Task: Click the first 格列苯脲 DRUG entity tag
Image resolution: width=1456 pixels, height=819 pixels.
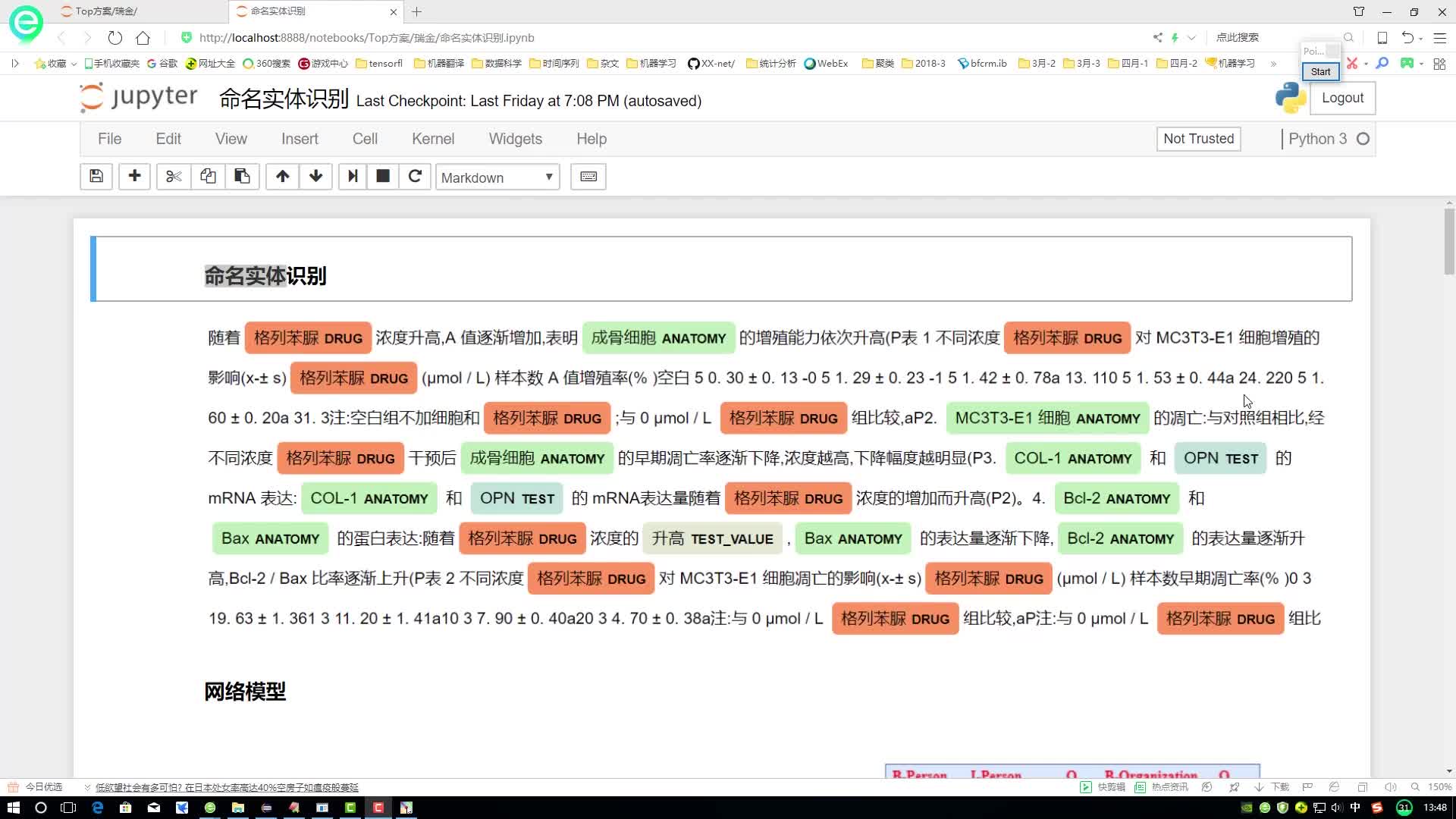Action: tap(308, 338)
